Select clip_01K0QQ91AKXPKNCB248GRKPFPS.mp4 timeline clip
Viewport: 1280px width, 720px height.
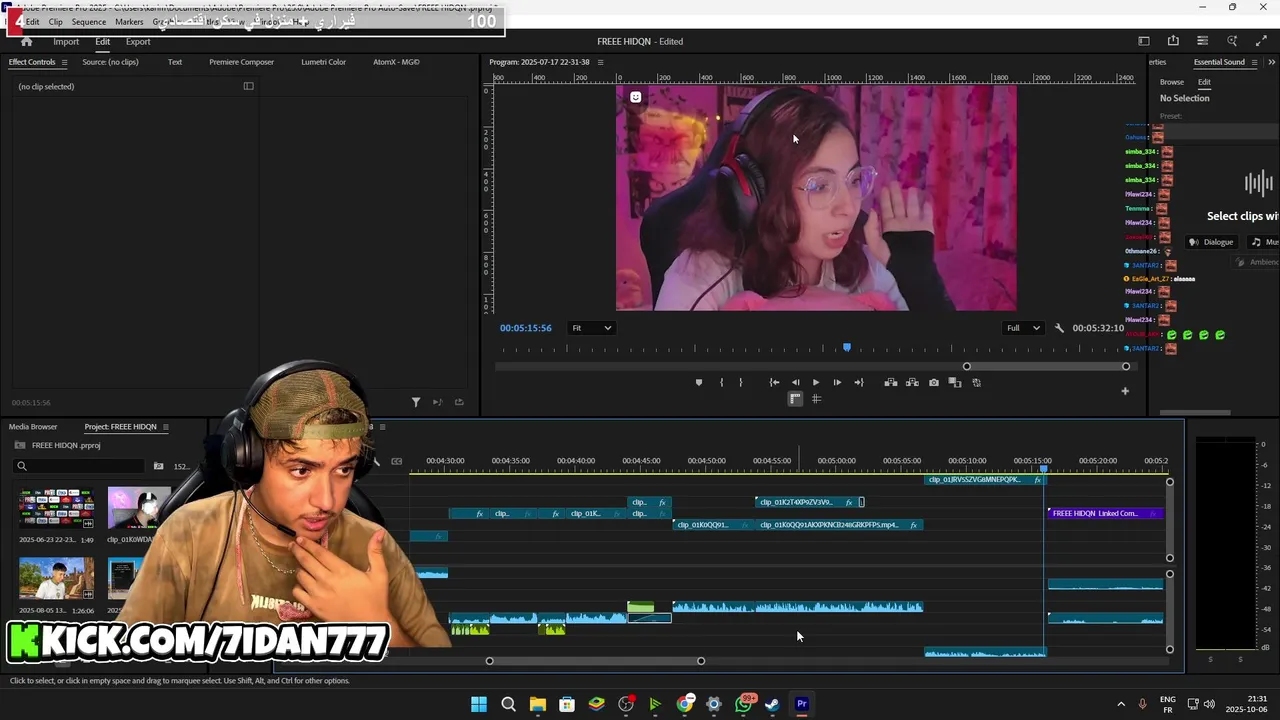(x=839, y=525)
